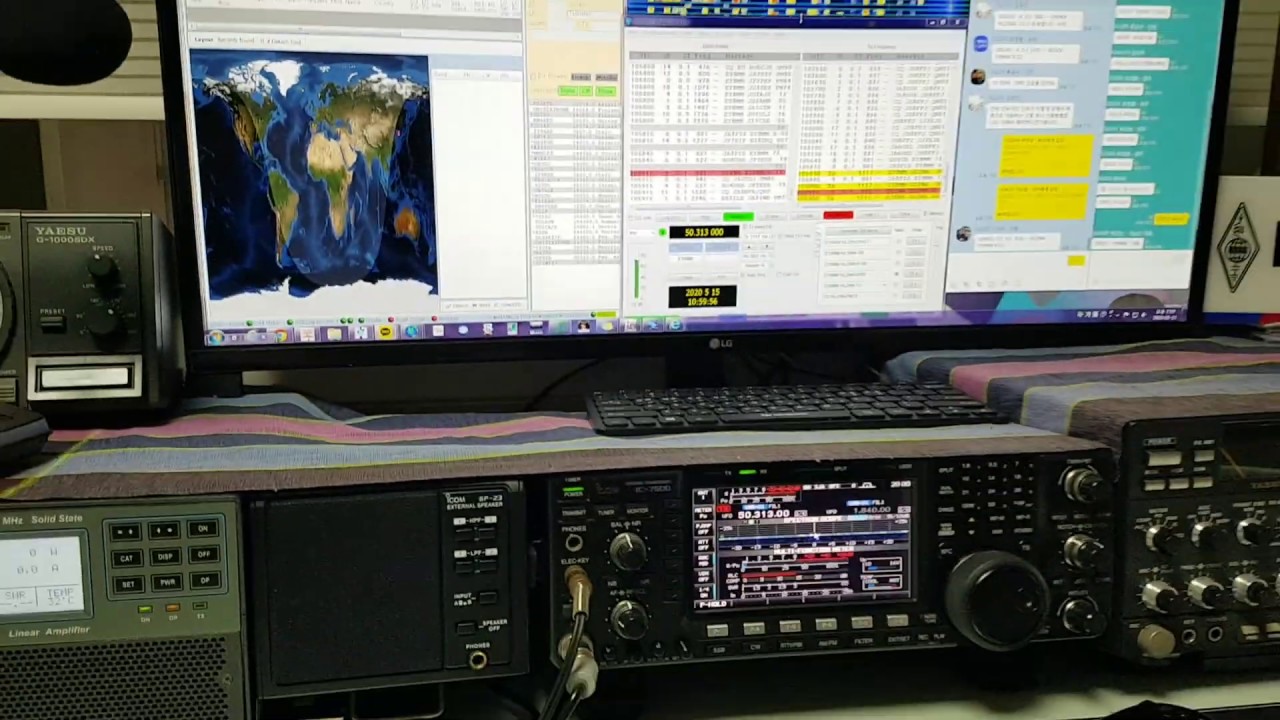Open the folder icon in the taskbar
The image size is (1280, 720).
point(334,335)
